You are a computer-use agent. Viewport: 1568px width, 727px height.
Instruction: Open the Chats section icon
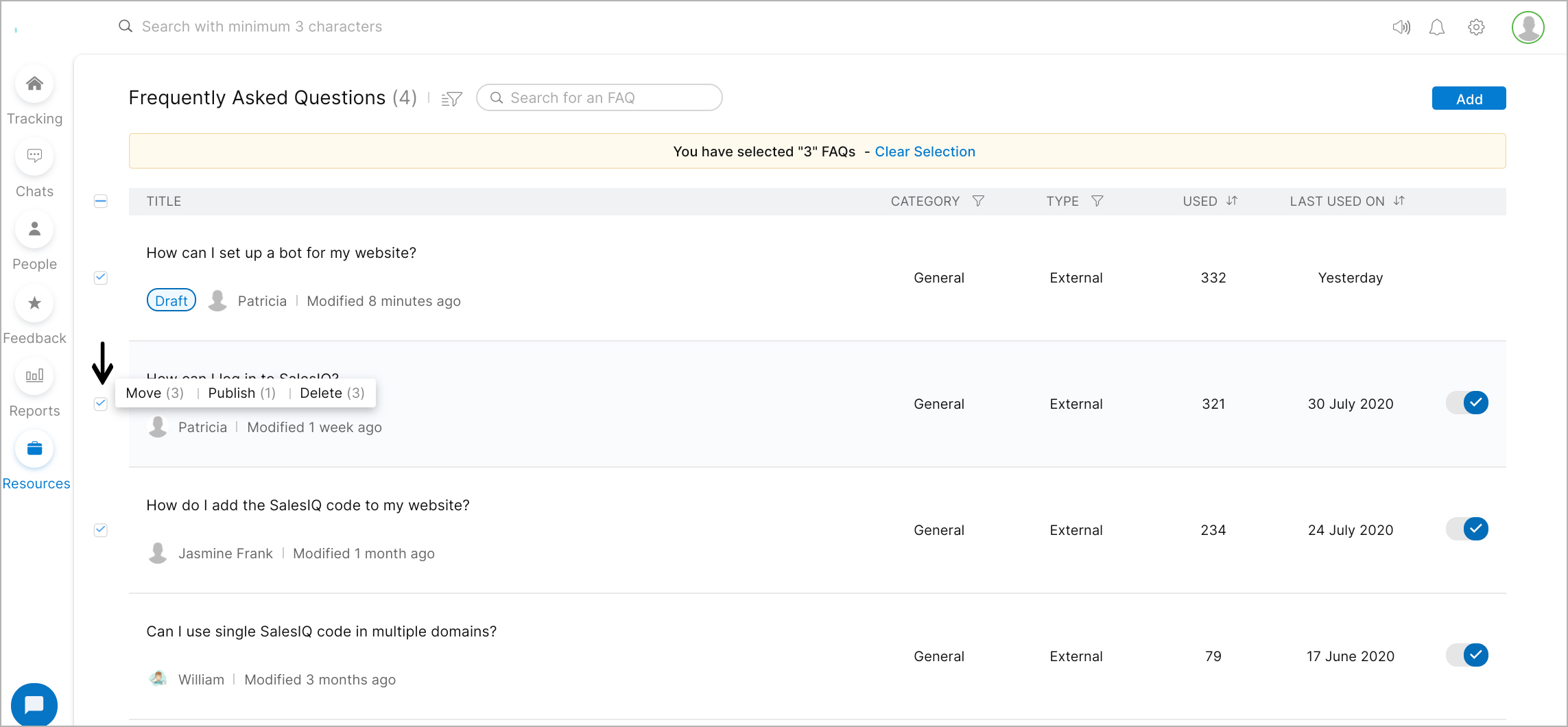point(34,156)
